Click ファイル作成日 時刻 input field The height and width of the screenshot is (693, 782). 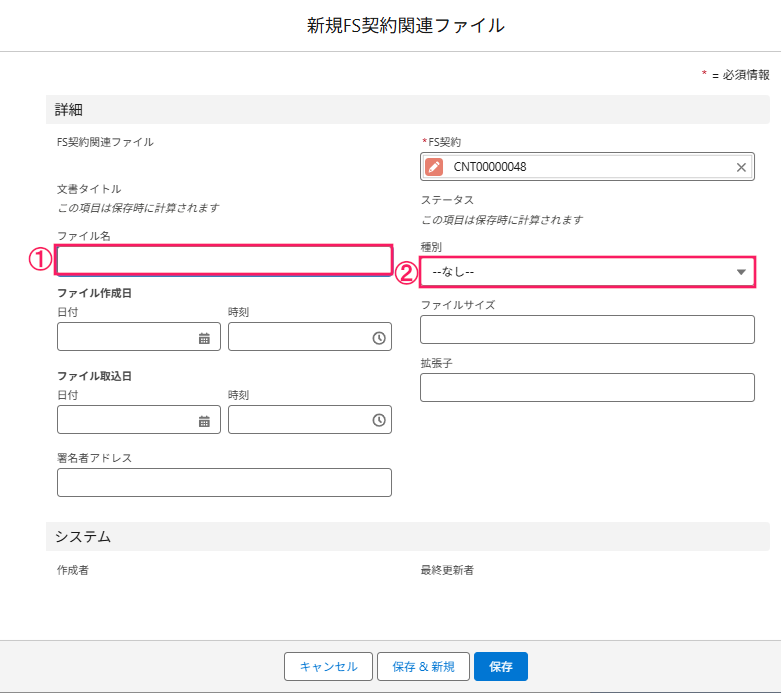pos(310,337)
